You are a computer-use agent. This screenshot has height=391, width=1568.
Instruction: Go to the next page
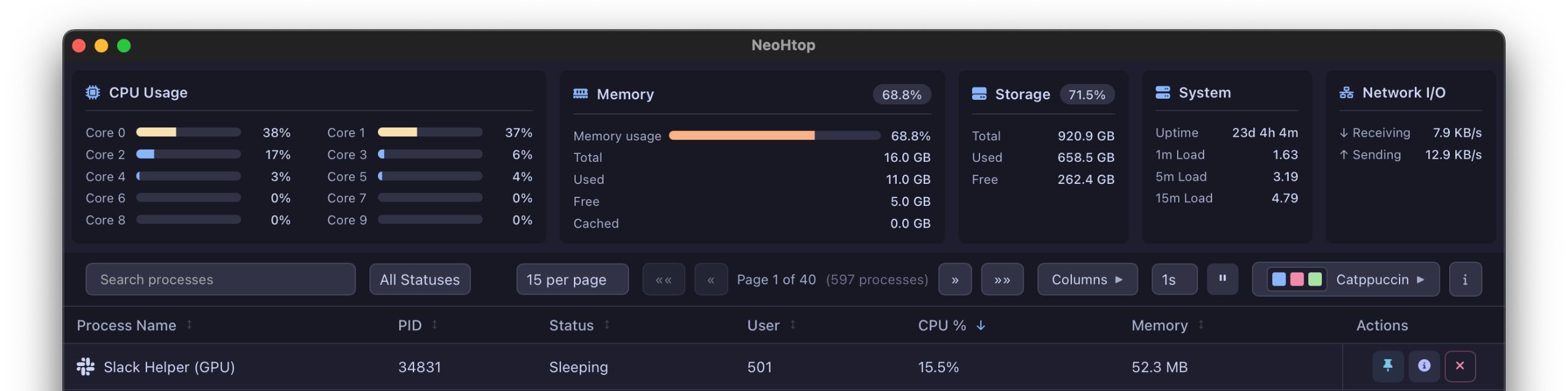click(954, 279)
